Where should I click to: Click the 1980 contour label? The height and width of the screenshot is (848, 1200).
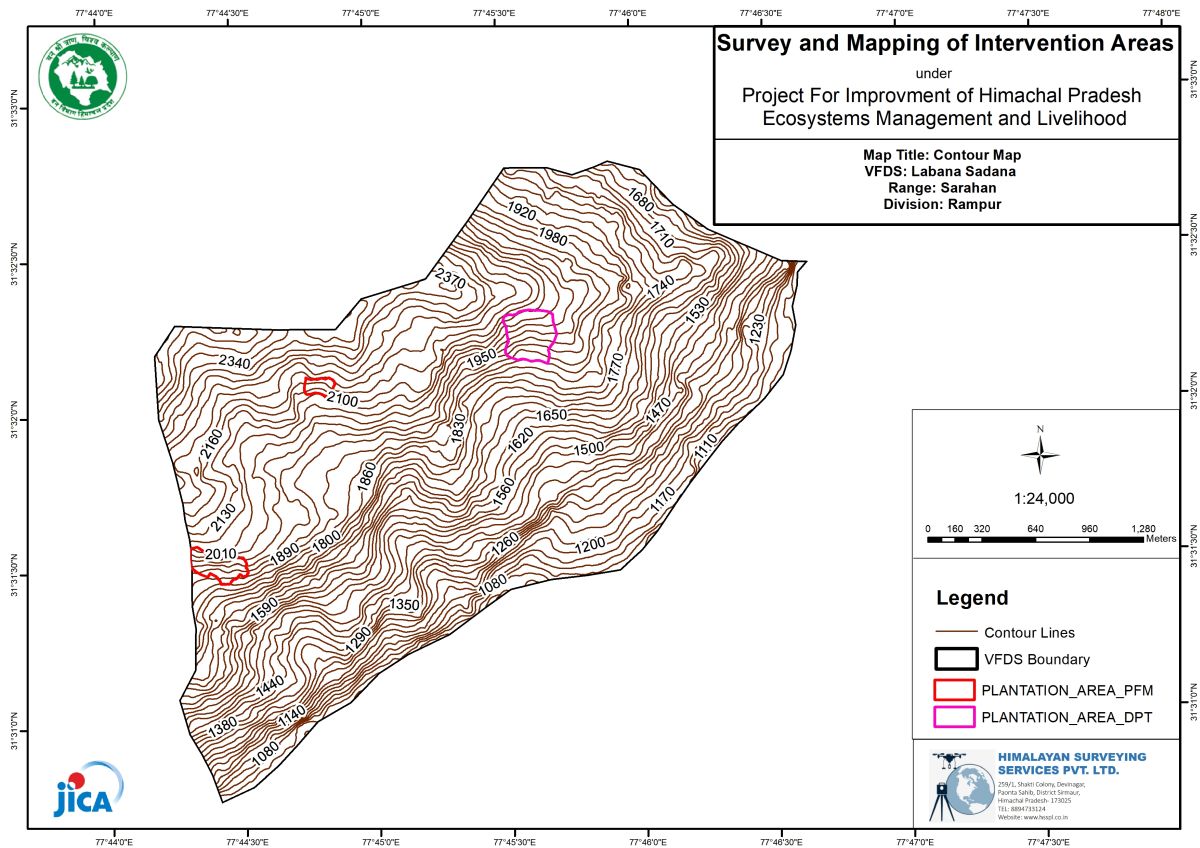[x=552, y=235]
